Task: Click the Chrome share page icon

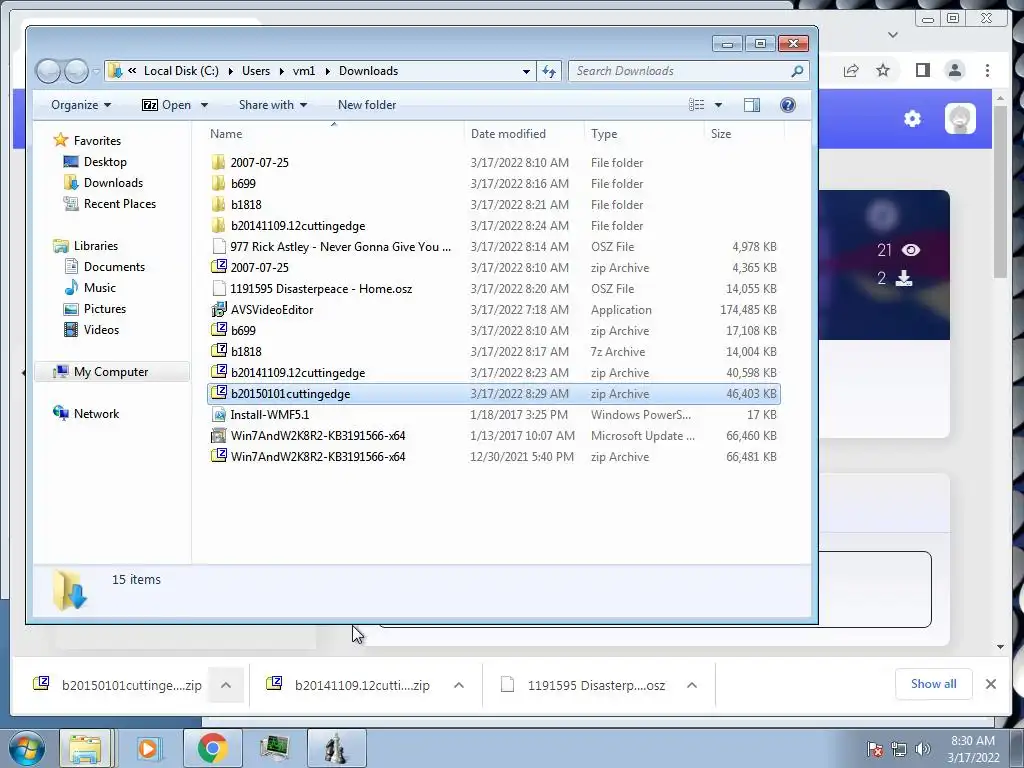Action: pyautogui.click(x=850, y=71)
